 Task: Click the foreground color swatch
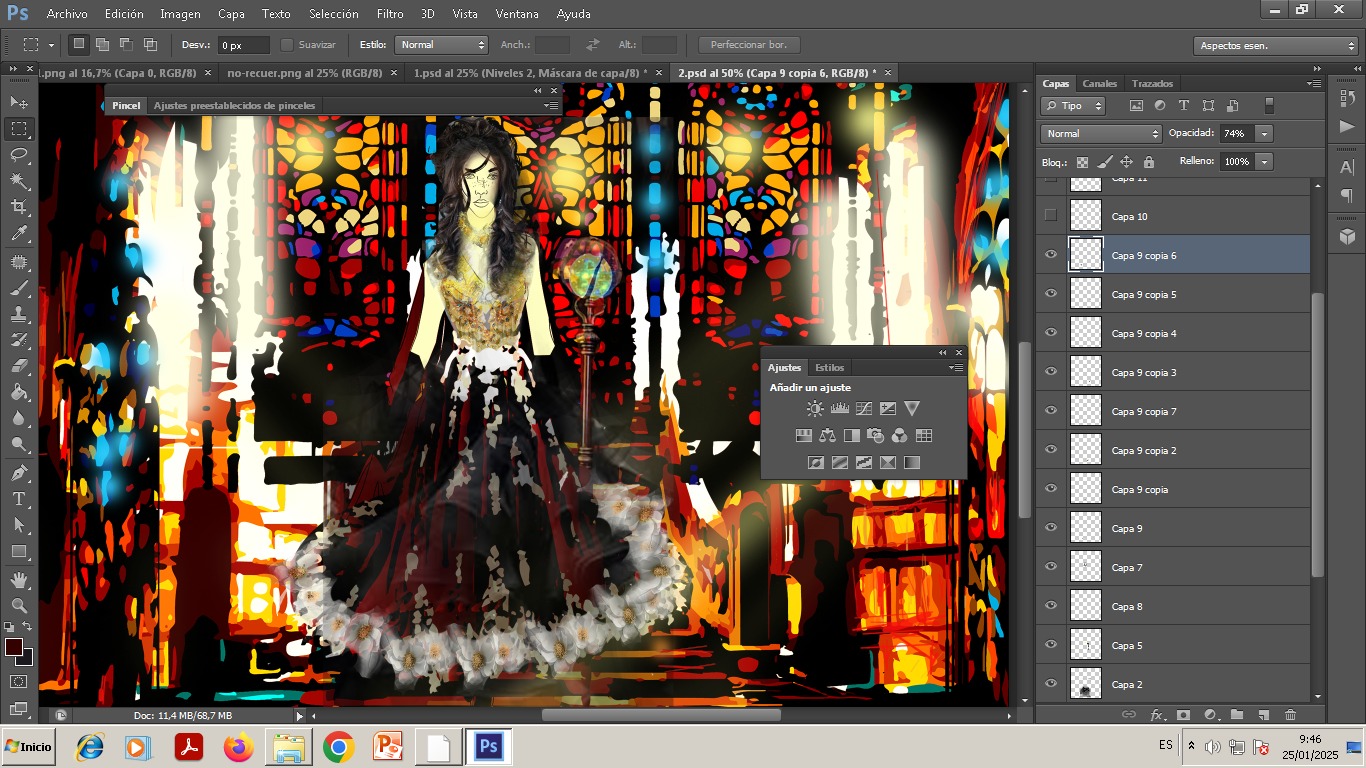14,647
